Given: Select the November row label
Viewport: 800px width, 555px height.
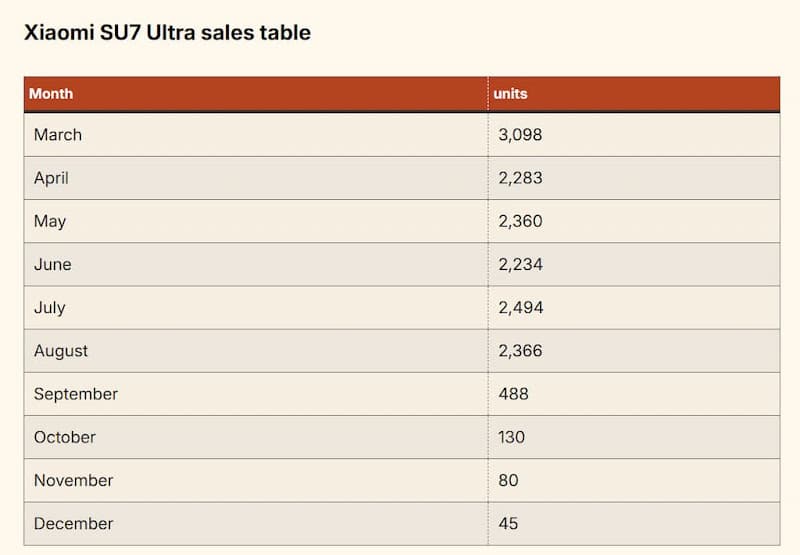Looking at the screenshot, I should pos(73,480).
